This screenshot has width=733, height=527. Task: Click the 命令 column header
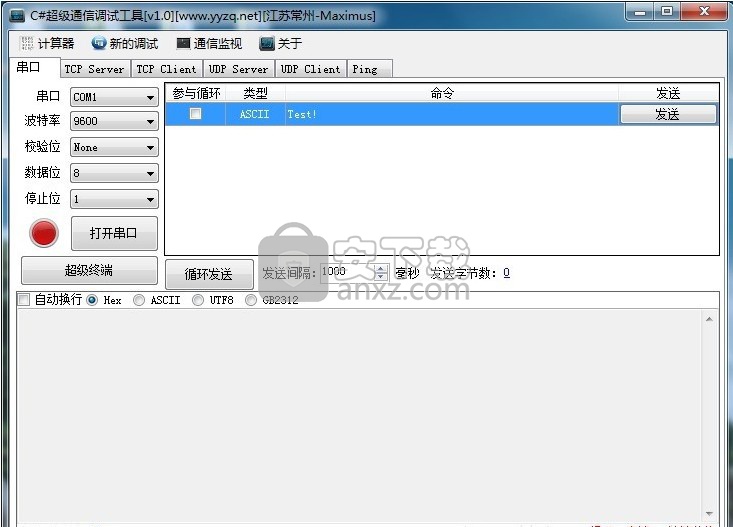(x=452, y=93)
